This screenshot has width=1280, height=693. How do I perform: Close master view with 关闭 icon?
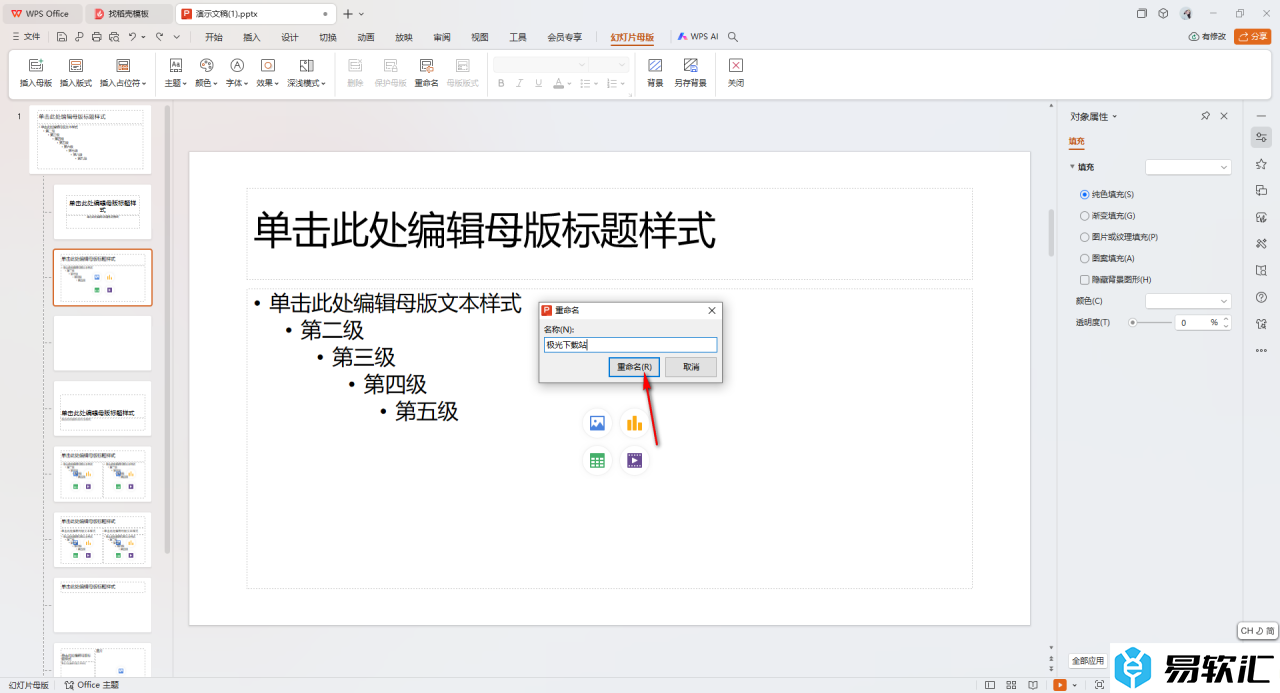736,65
